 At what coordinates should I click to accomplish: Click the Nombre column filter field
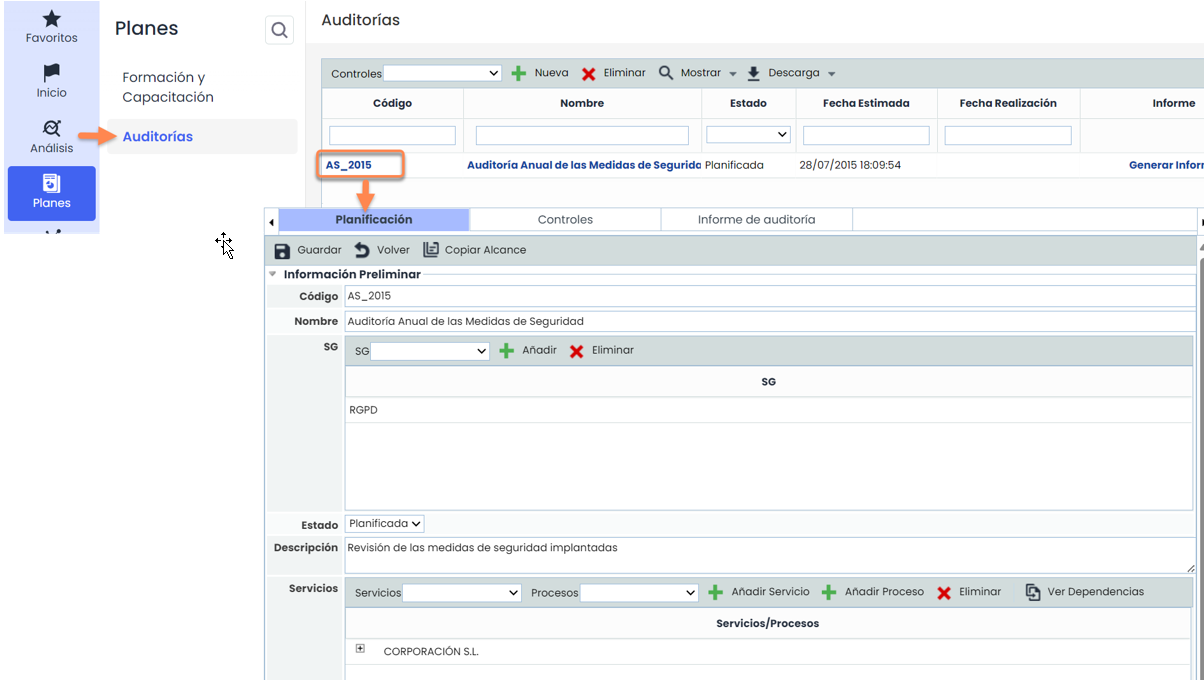pos(582,134)
